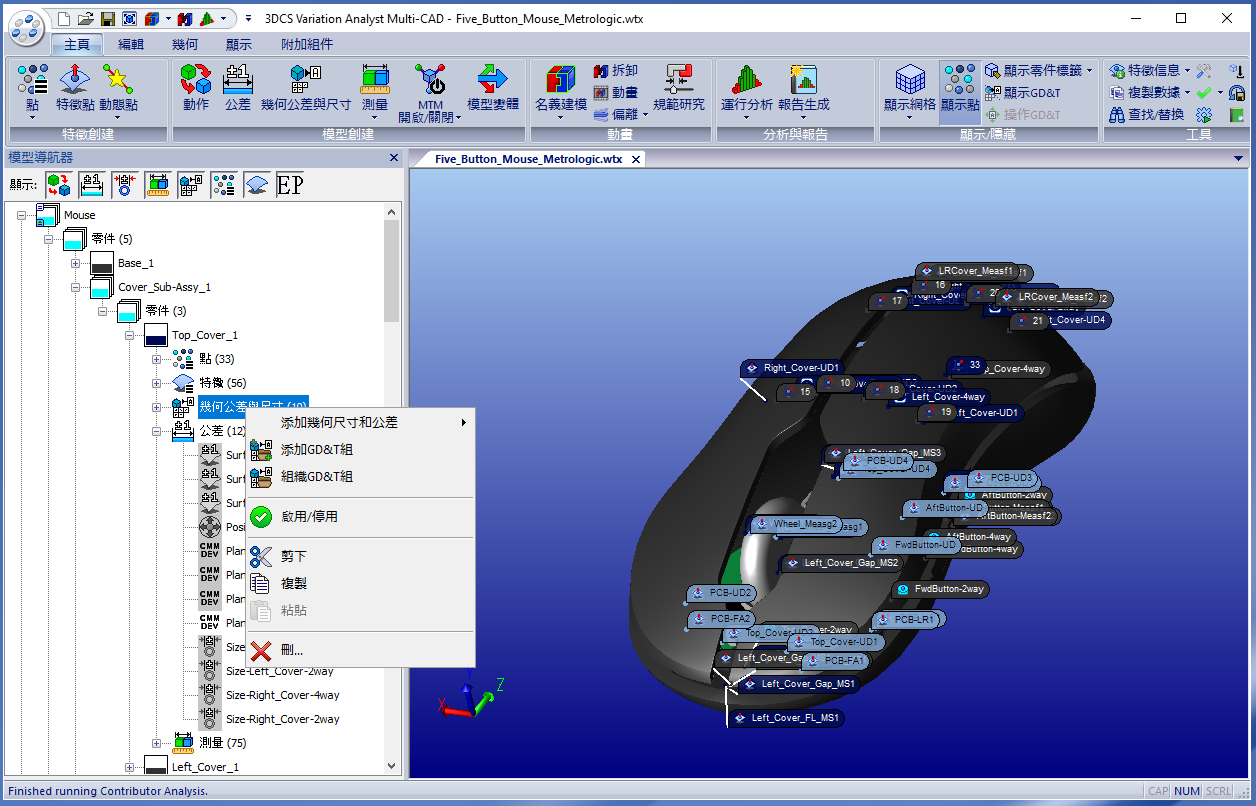Choose 複製 in the context menu
The width and height of the screenshot is (1256, 806).
click(360, 583)
